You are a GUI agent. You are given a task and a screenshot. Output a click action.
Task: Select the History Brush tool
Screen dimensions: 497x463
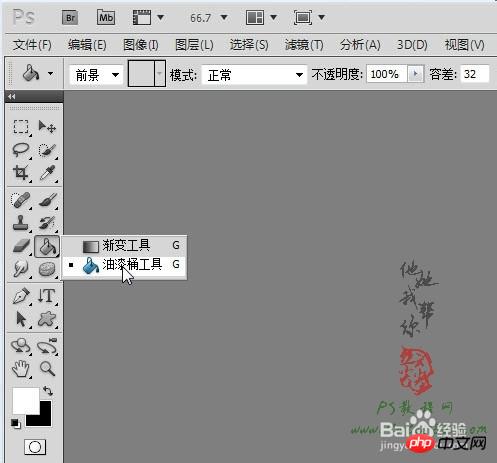click(47, 223)
